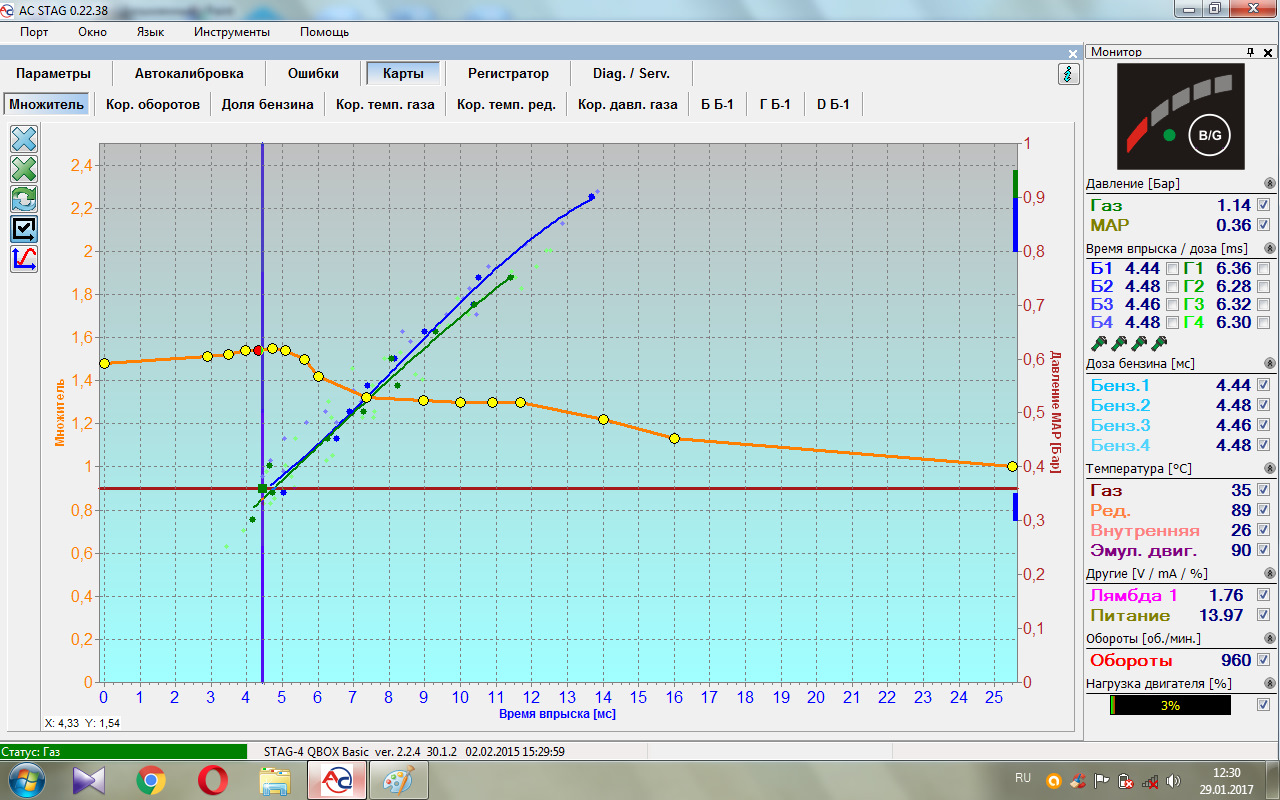Switch to the Автокалибровка tab
1280x800 pixels.
(x=189, y=74)
